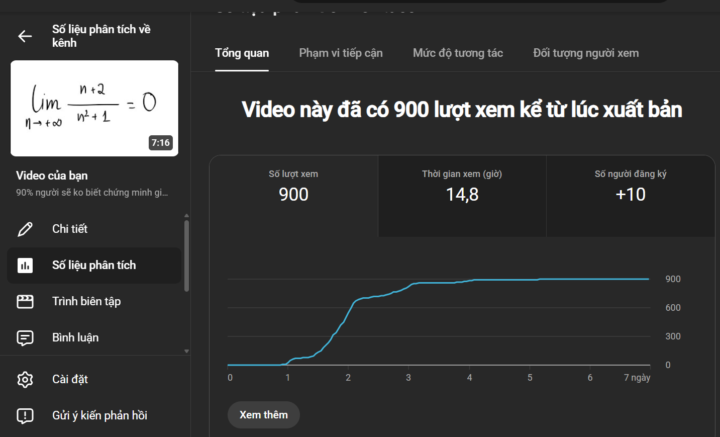Click the video title text starting 90% người
720x437 pixels.
(x=92, y=193)
